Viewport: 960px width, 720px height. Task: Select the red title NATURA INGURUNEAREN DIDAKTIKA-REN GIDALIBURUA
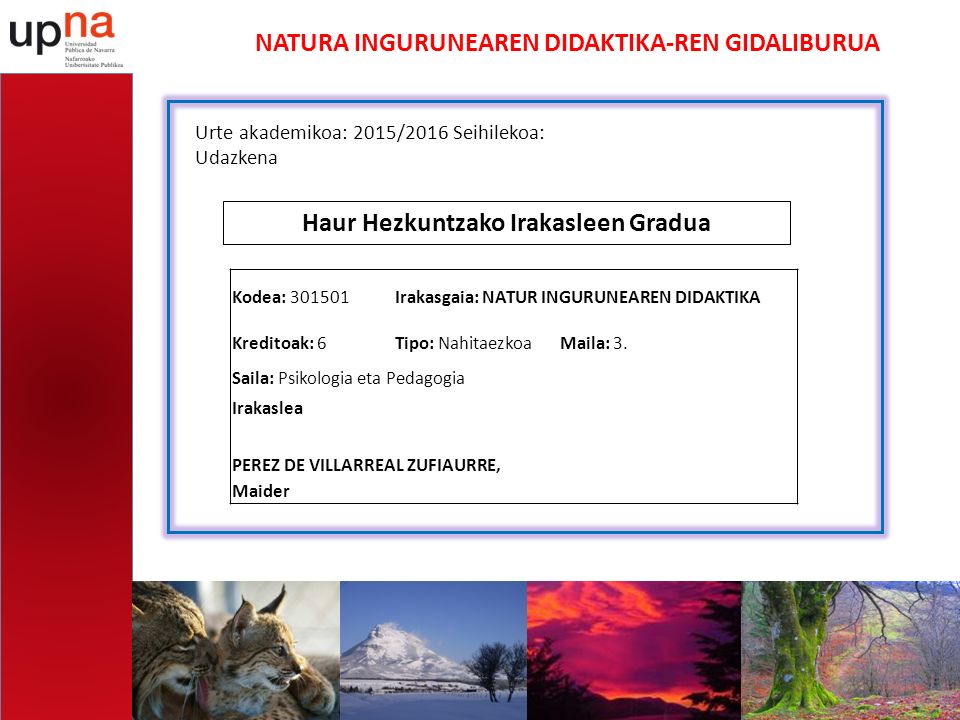568,43
